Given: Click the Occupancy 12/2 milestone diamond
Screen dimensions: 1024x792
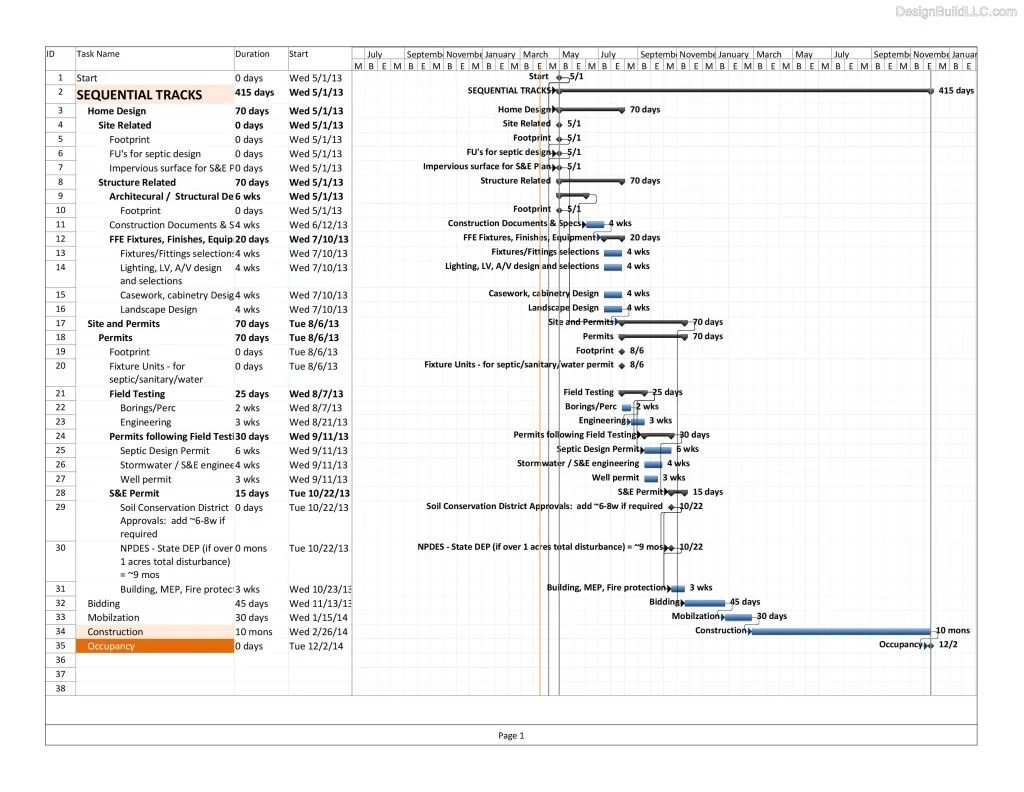Looking at the screenshot, I should [x=931, y=645].
